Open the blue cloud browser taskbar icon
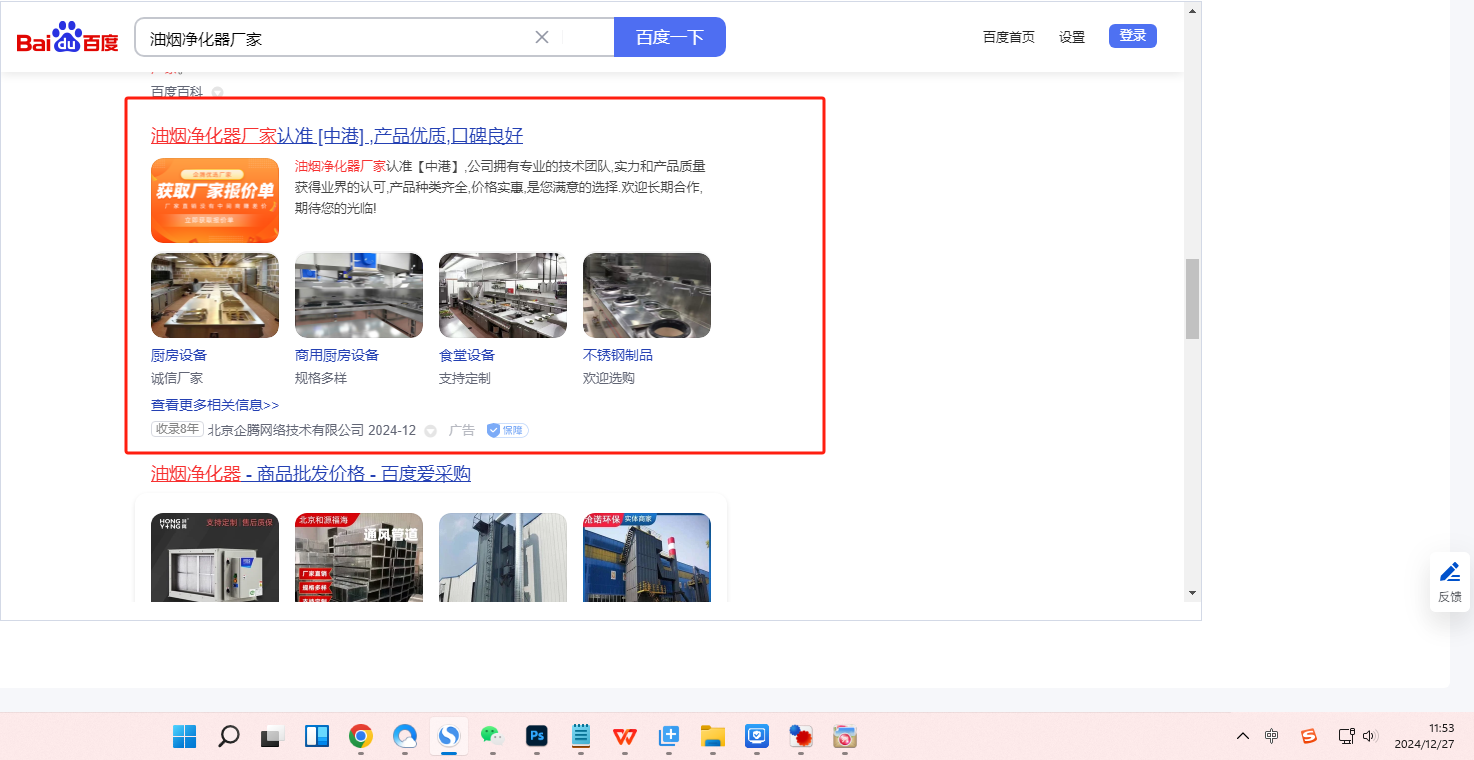The width and height of the screenshot is (1474, 760). click(x=405, y=737)
